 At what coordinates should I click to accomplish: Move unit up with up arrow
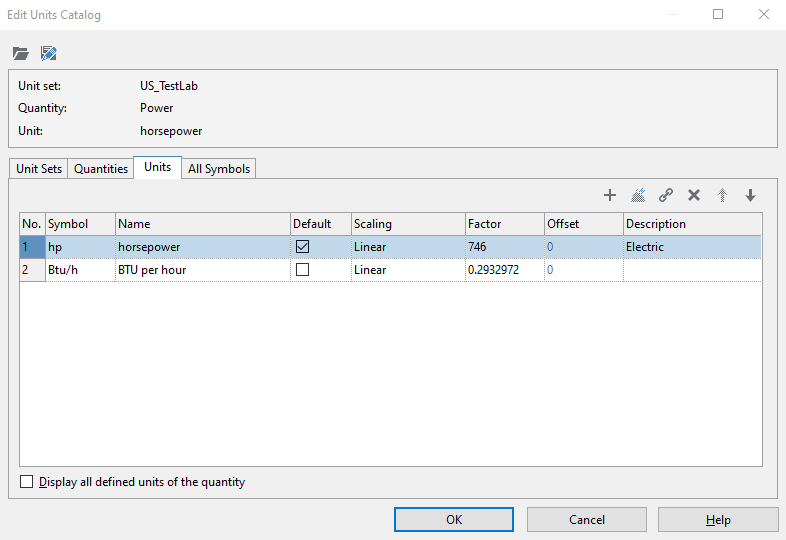(722, 195)
